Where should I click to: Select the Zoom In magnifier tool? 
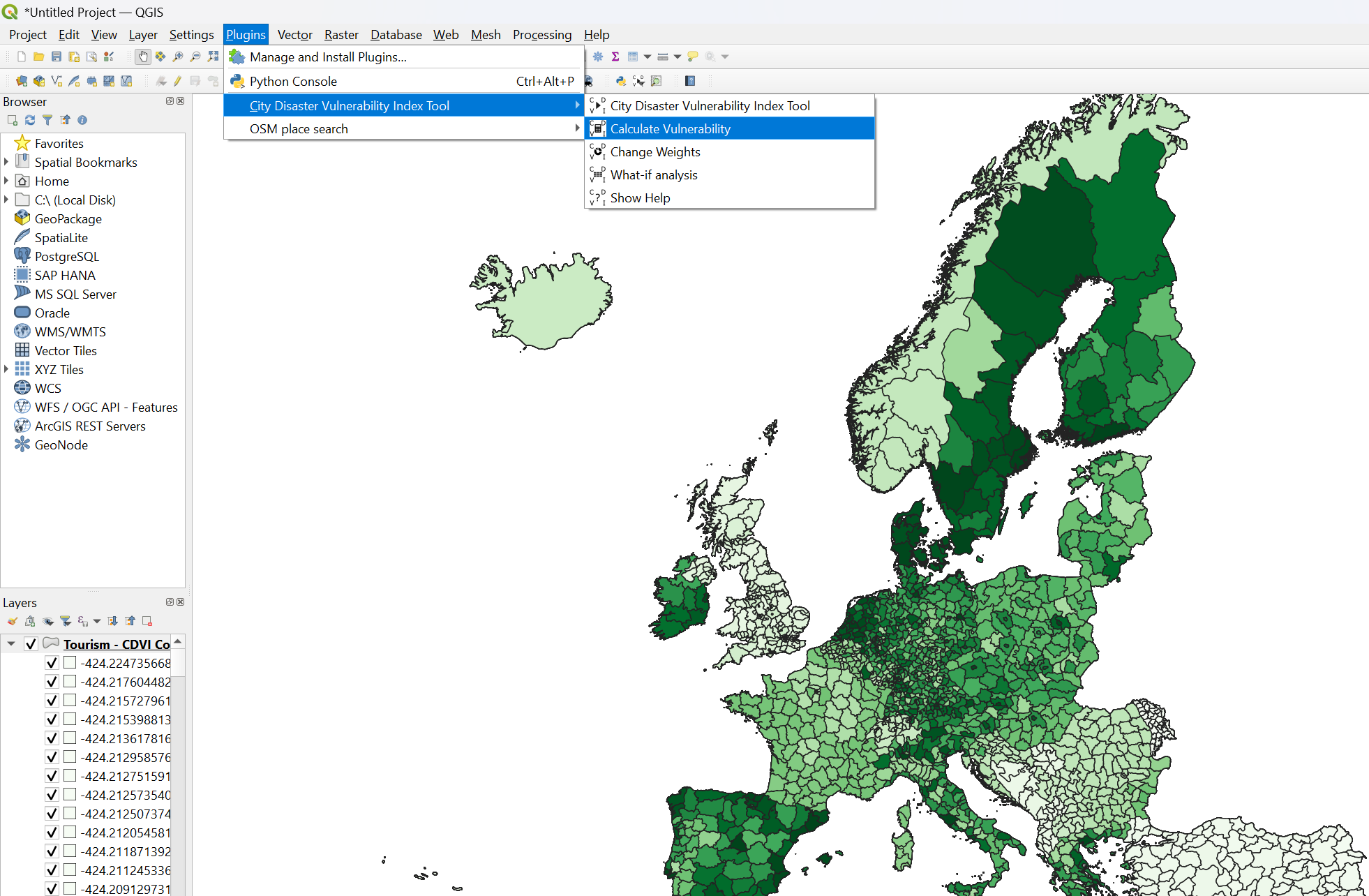click(178, 57)
